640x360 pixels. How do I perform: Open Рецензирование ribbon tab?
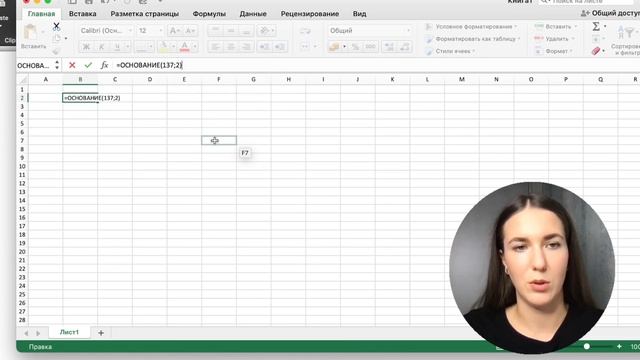[310, 14]
